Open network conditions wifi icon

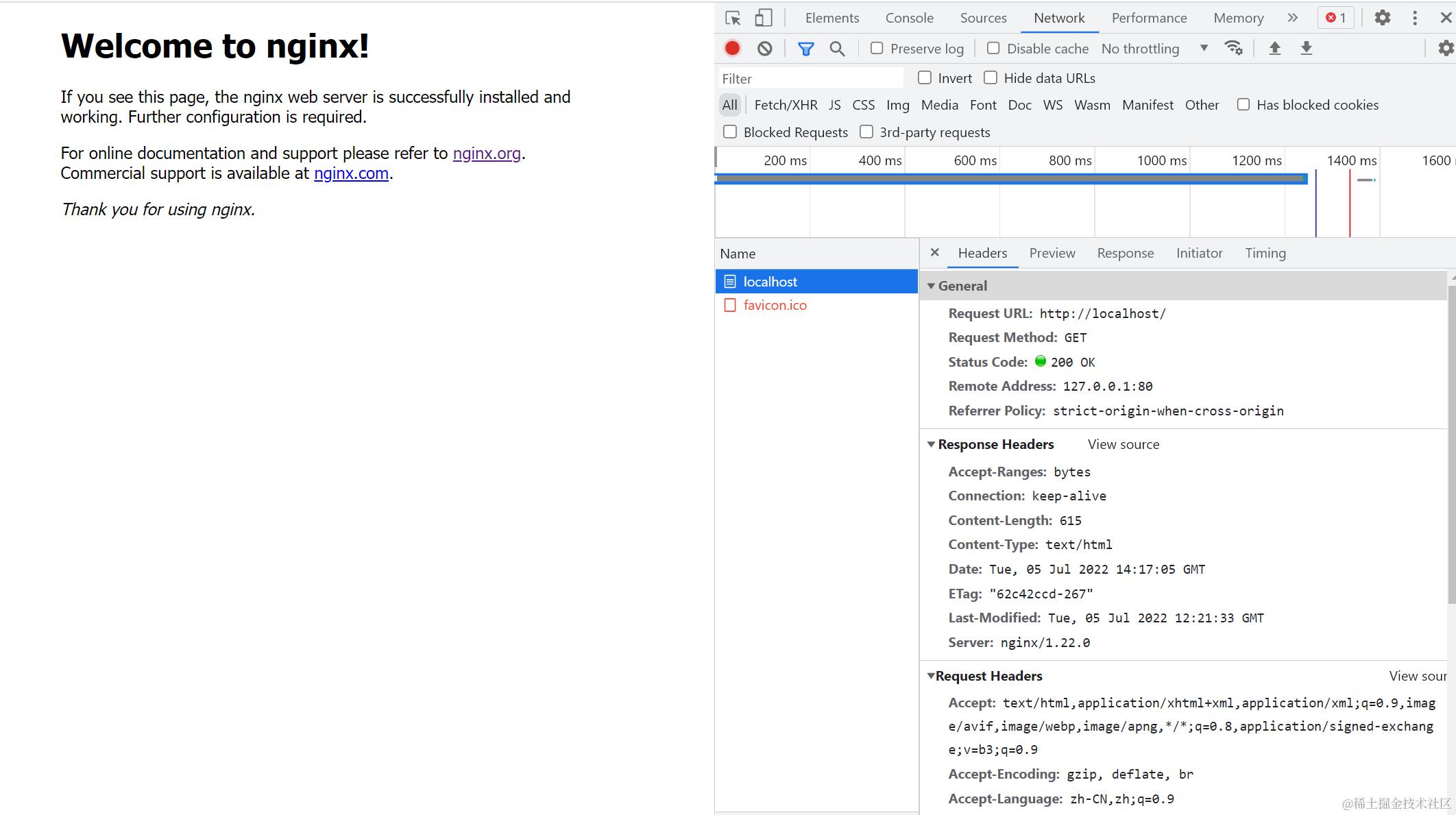(x=1233, y=48)
